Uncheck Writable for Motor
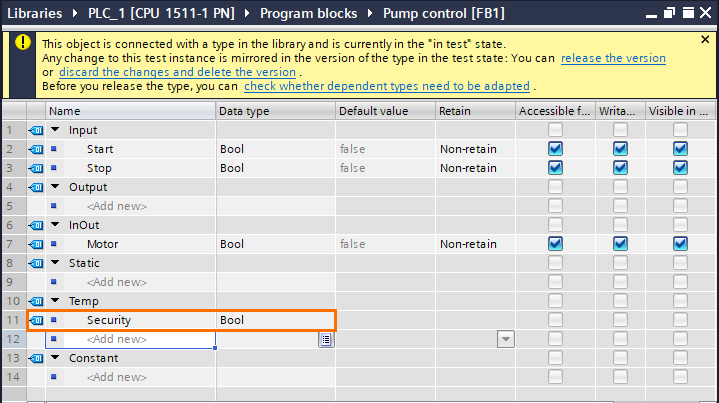This screenshot has width=719, height=403. point(620,244)
